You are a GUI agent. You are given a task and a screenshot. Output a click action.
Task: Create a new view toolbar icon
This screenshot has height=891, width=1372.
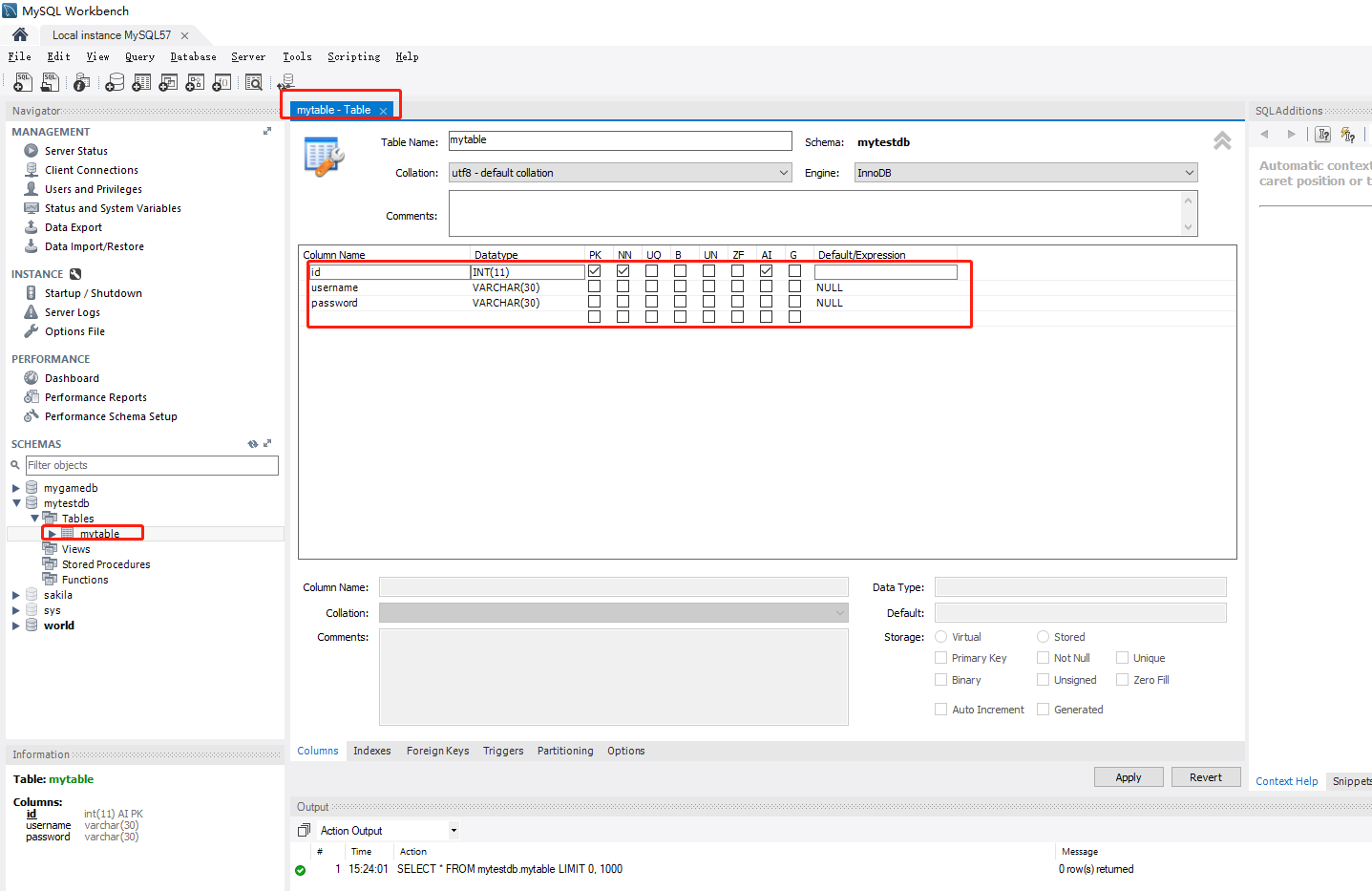[168, 83]
